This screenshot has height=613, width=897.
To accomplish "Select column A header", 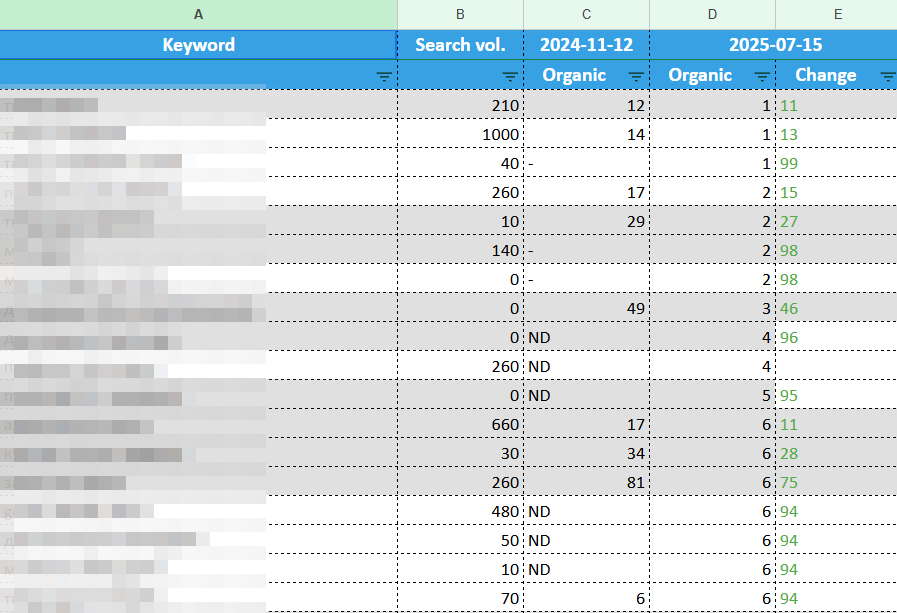I will pos(198,14).
